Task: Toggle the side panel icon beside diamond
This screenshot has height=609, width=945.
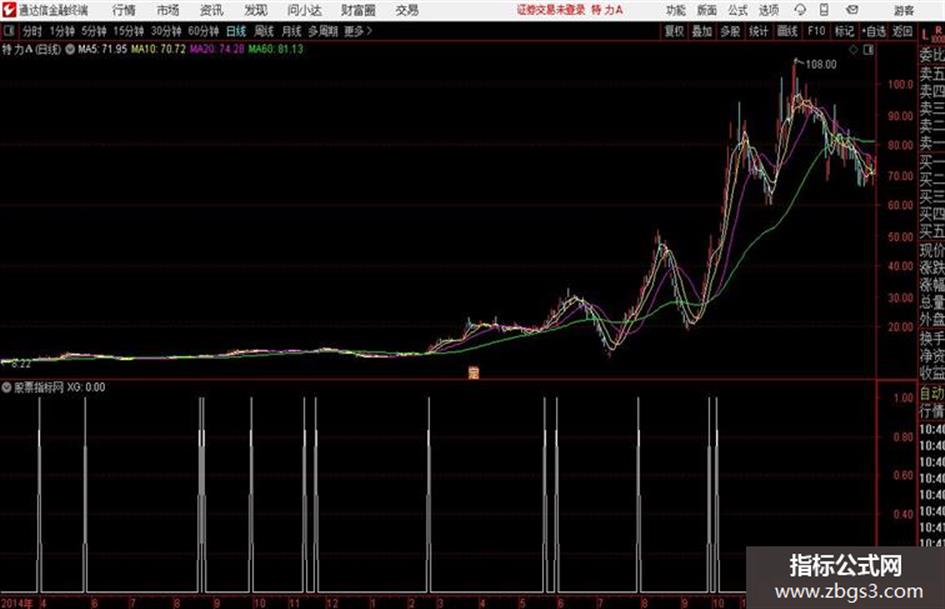Action: [x=868, y=50]
